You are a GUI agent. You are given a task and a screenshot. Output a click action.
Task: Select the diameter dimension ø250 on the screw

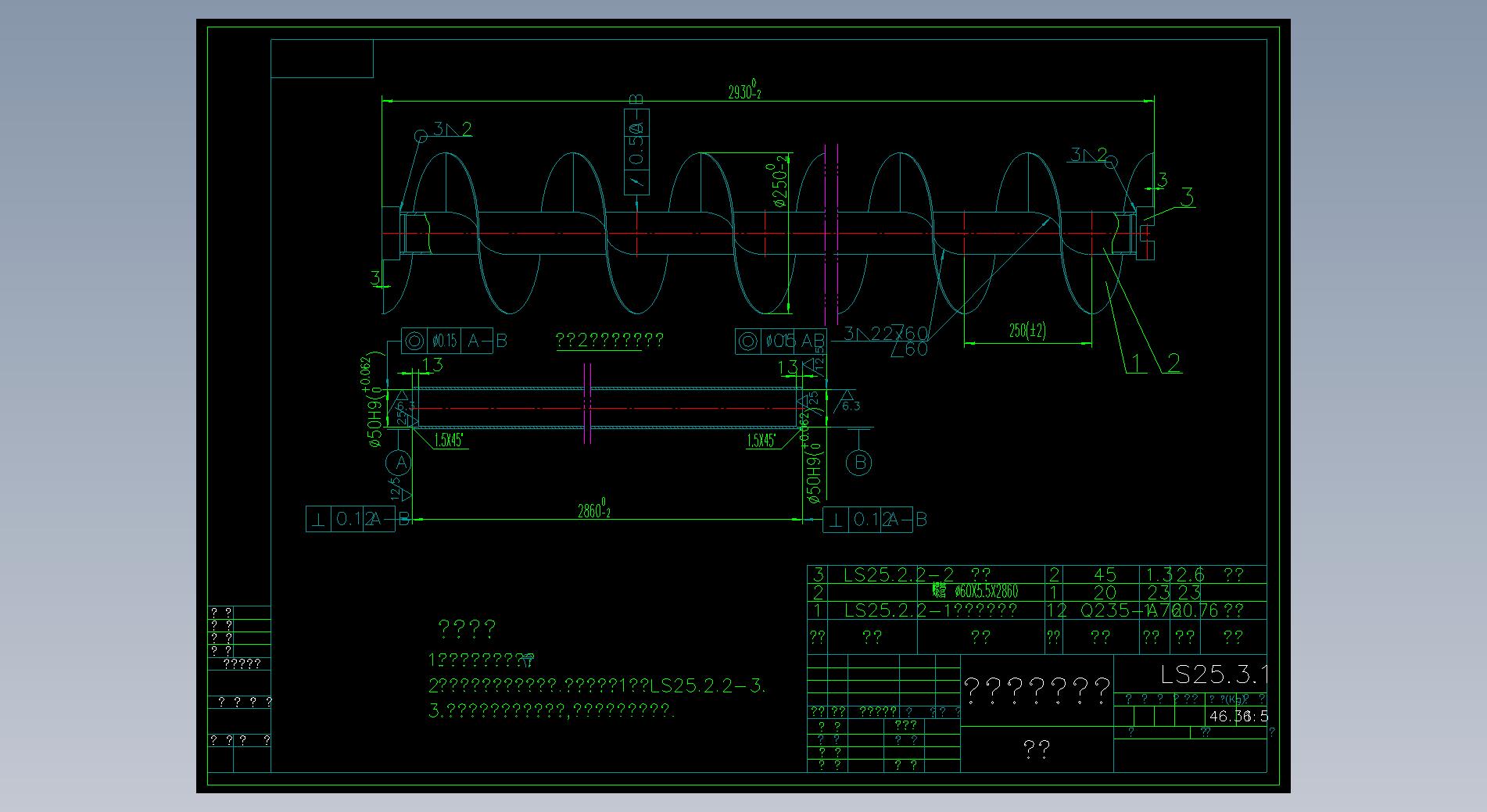point(779,181)
